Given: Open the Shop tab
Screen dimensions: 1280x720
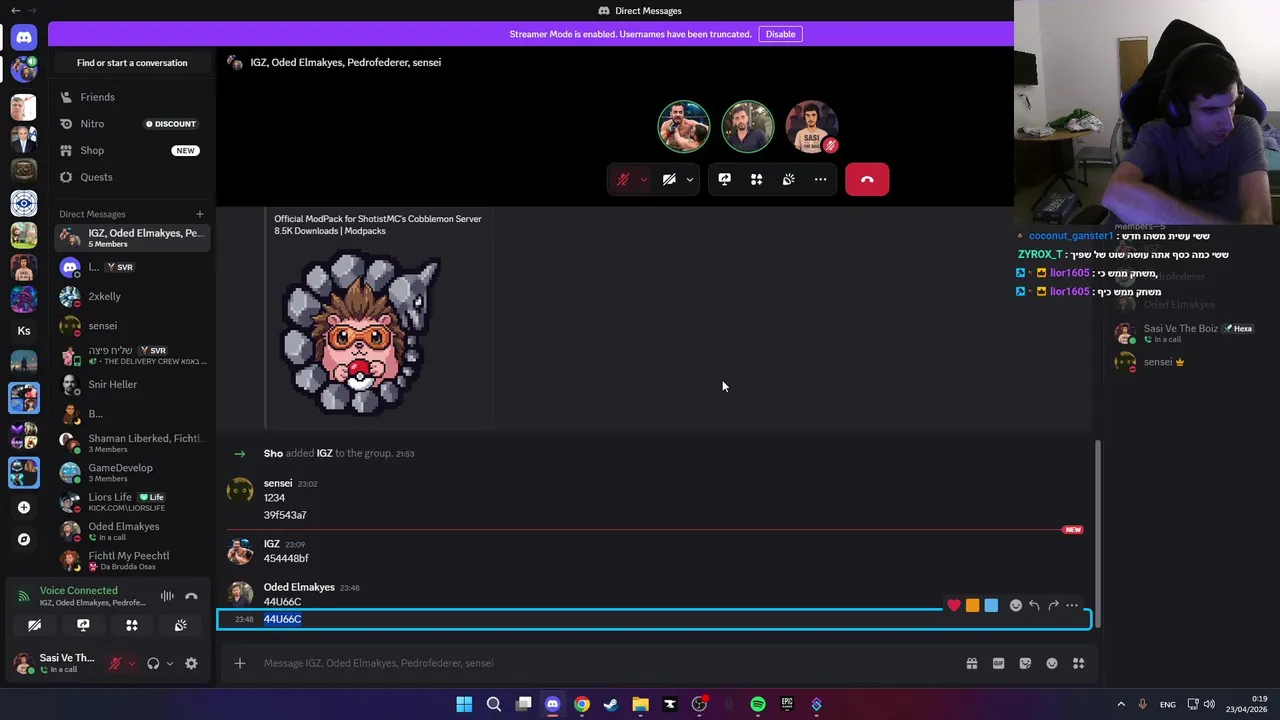Looking at the screenshot, I should point(132,150).
